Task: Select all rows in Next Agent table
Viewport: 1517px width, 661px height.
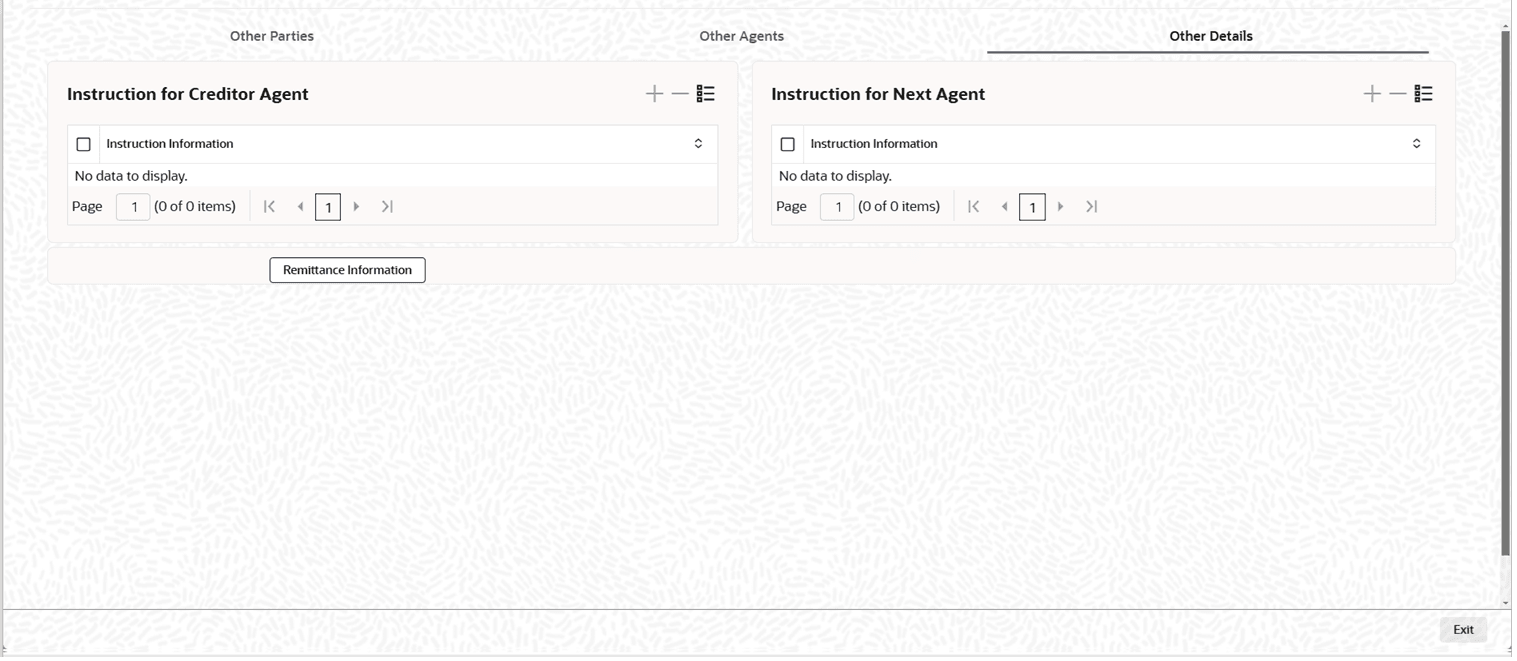Action: pyautogui.click(x=788, y=145)
